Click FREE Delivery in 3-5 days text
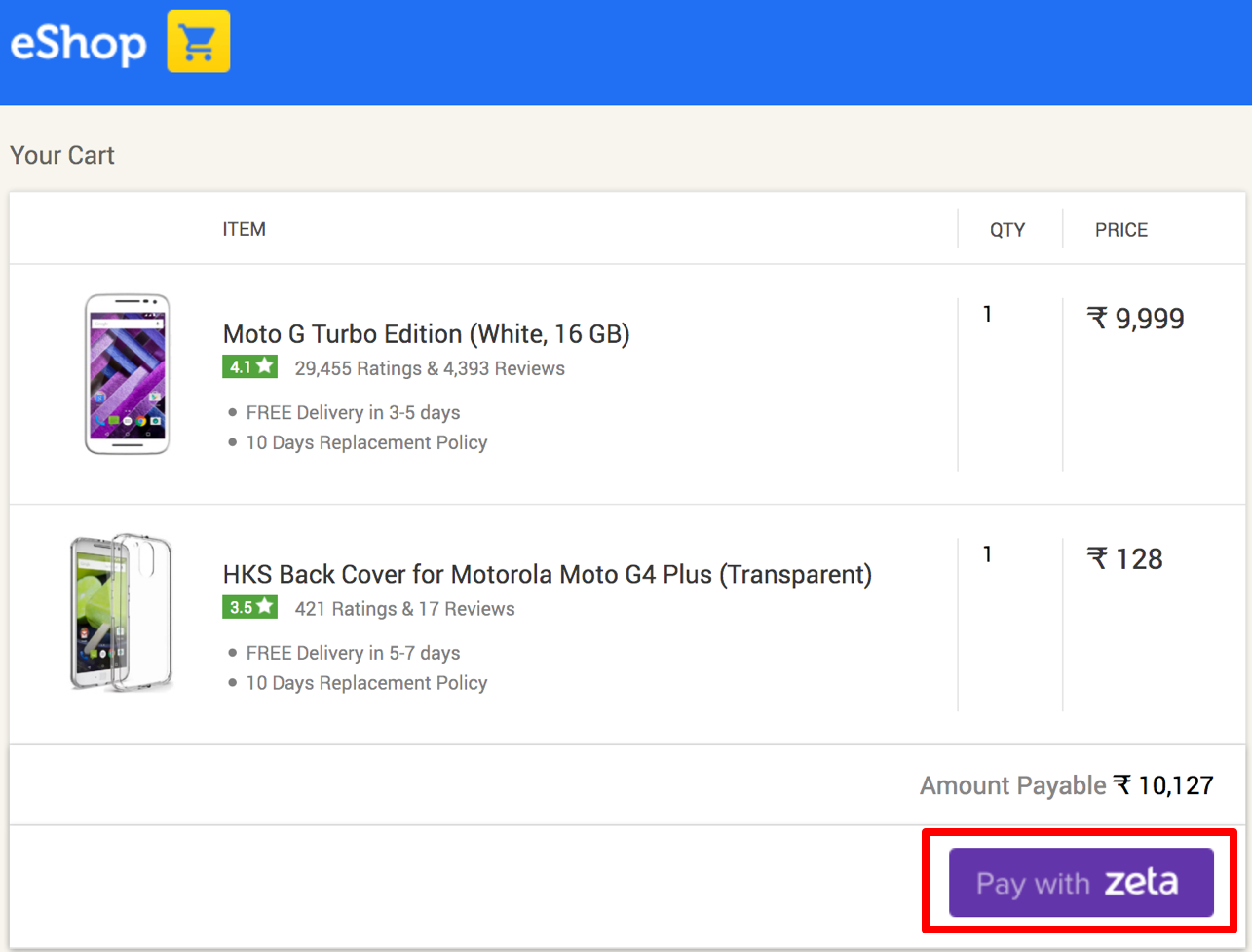This screenshot has width=1252, height=952. [353, 412]
